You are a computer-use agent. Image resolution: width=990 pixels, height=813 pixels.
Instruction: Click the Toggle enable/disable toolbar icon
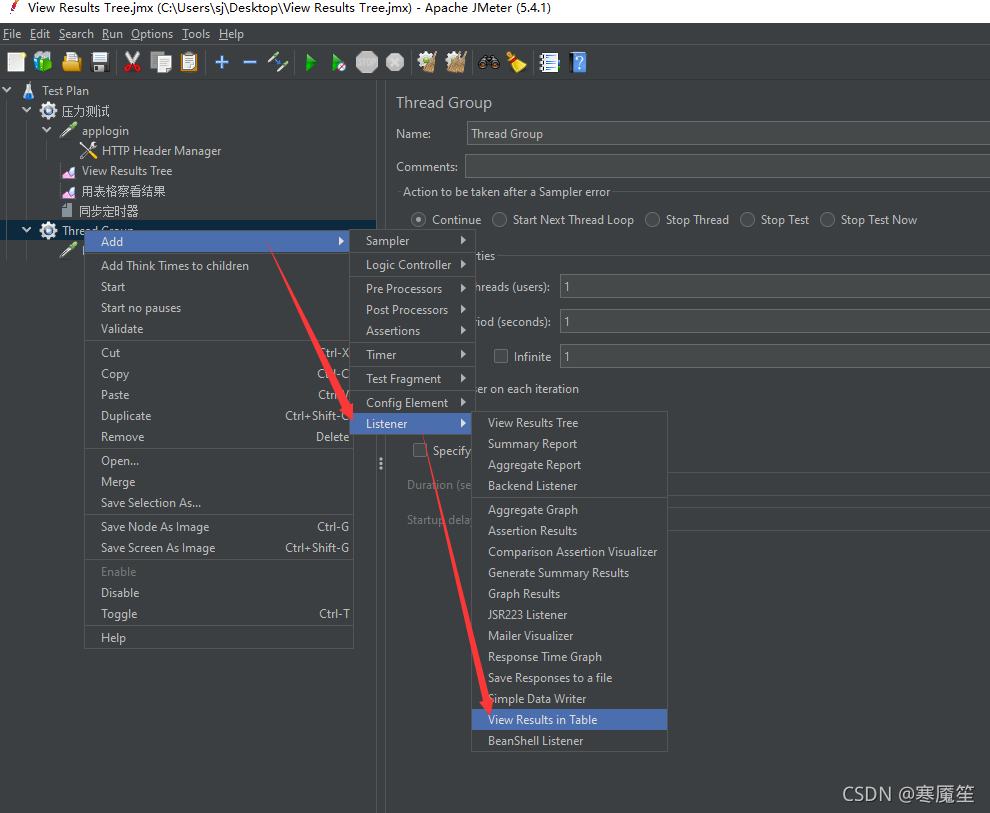point(277,62)
